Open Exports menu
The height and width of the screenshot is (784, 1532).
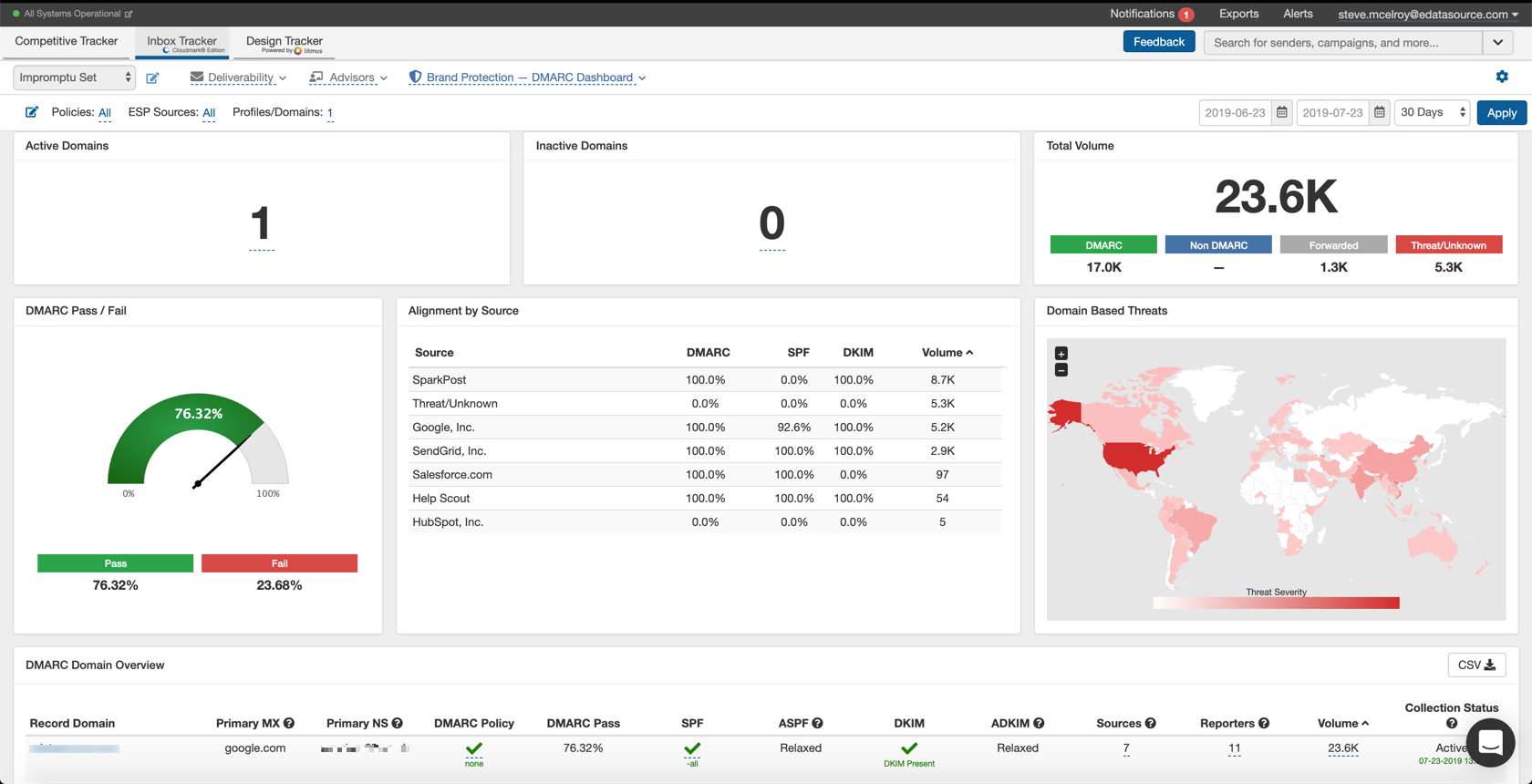pyautogui.click(x=1238, y=14)
